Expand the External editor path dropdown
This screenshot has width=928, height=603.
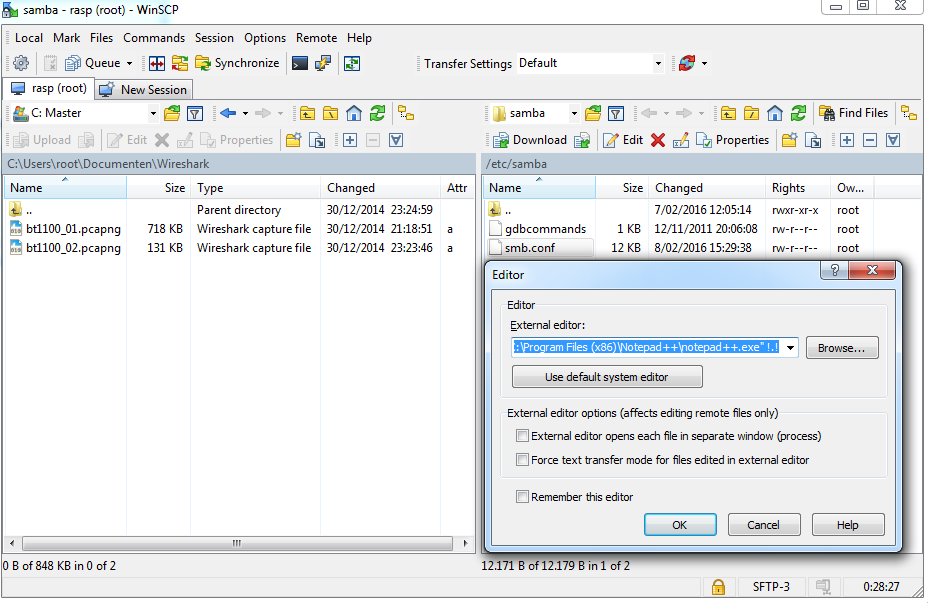point(791,348)
